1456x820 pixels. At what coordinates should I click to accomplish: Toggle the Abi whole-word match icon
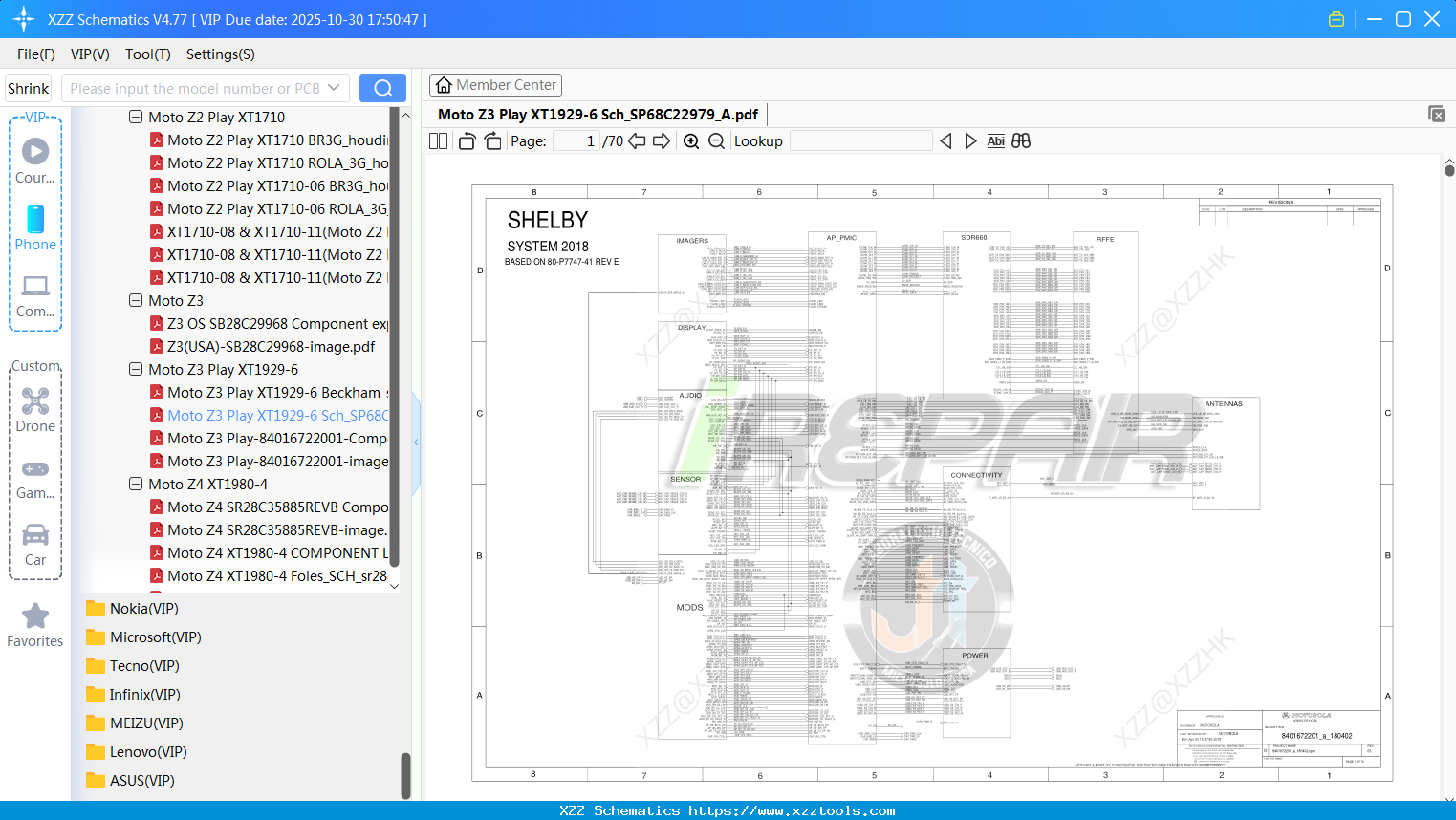pyautogui.click(x=996, y=141)
